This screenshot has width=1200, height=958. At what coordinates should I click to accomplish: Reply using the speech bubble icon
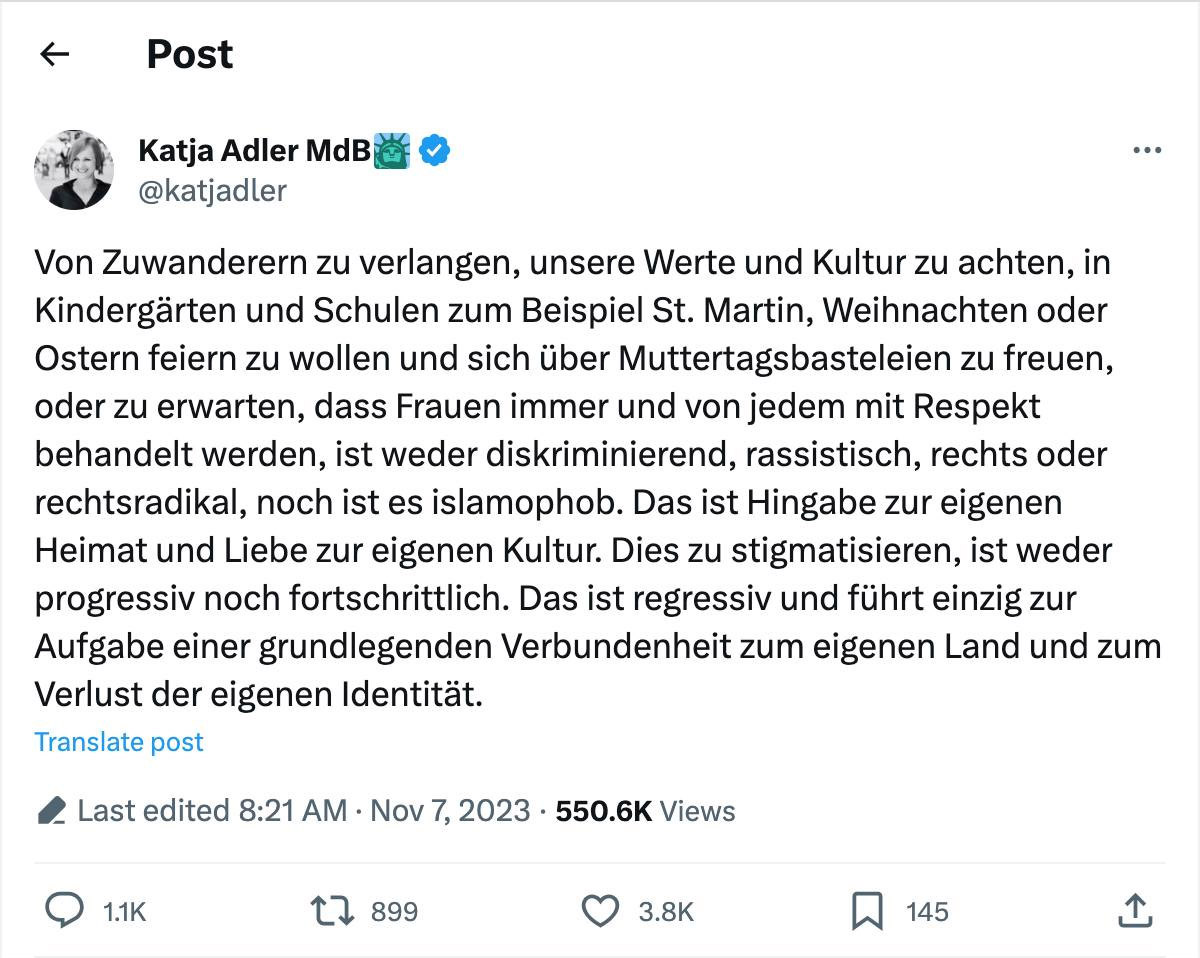tap(66, 911)
